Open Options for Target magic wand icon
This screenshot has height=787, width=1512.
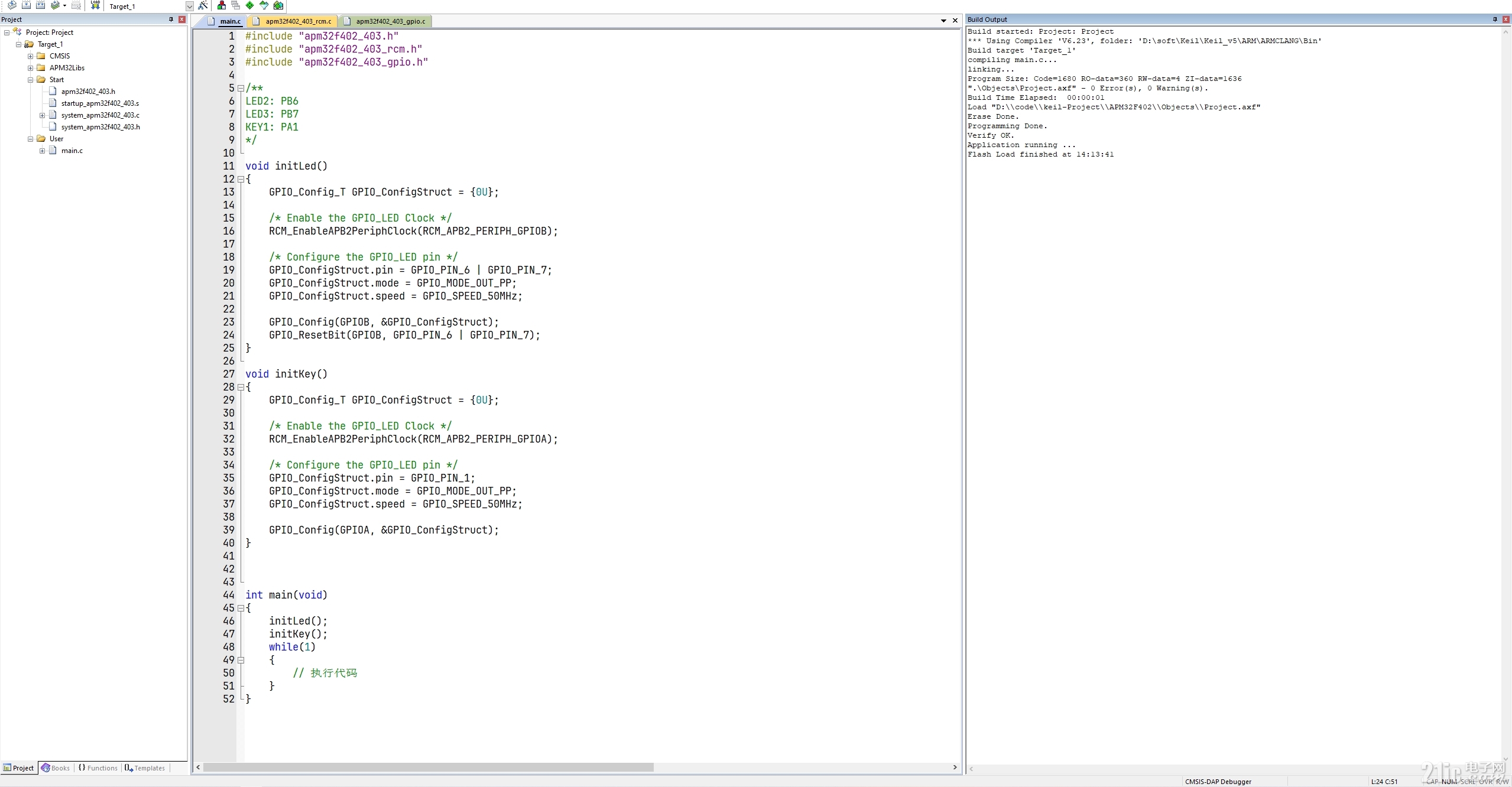[203, 5]
